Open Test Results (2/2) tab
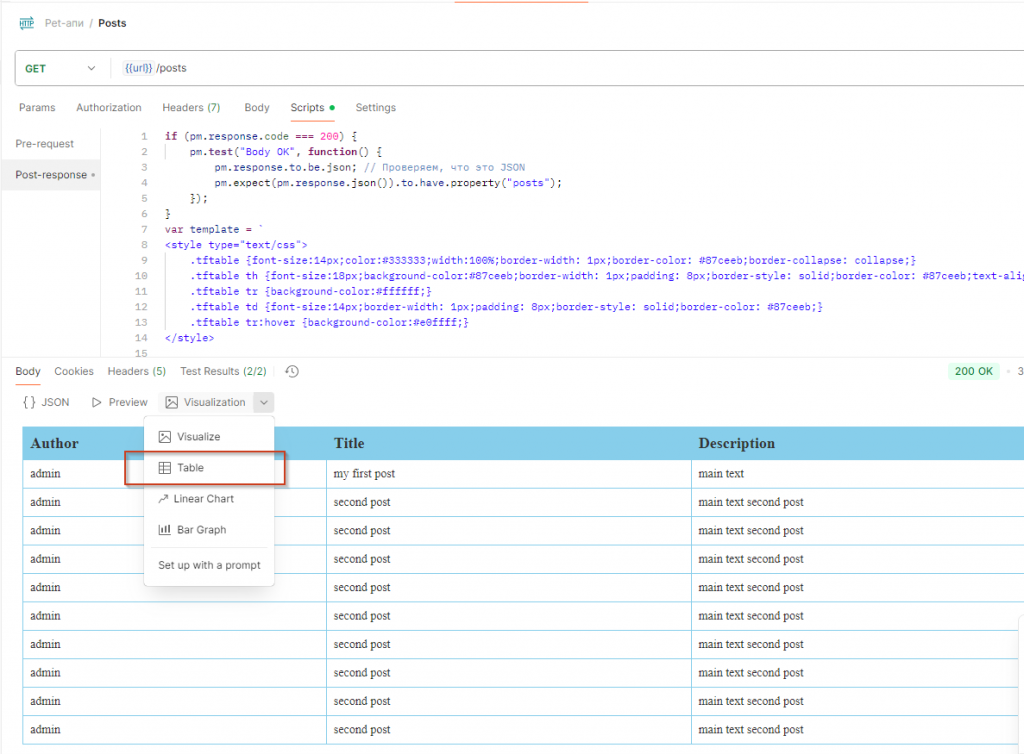 click(223, 372)
